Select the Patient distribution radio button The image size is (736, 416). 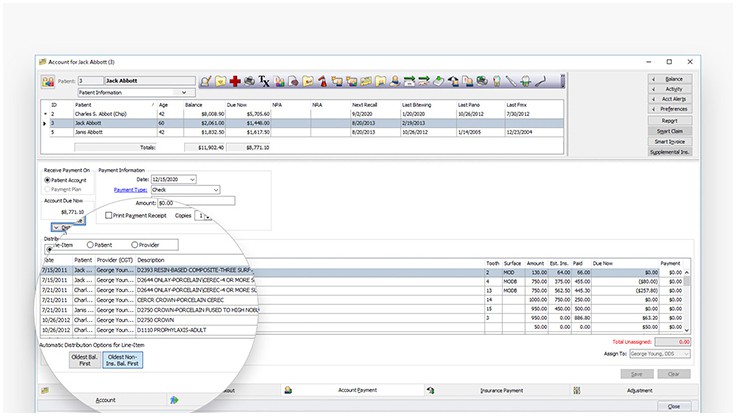[90, 245]
